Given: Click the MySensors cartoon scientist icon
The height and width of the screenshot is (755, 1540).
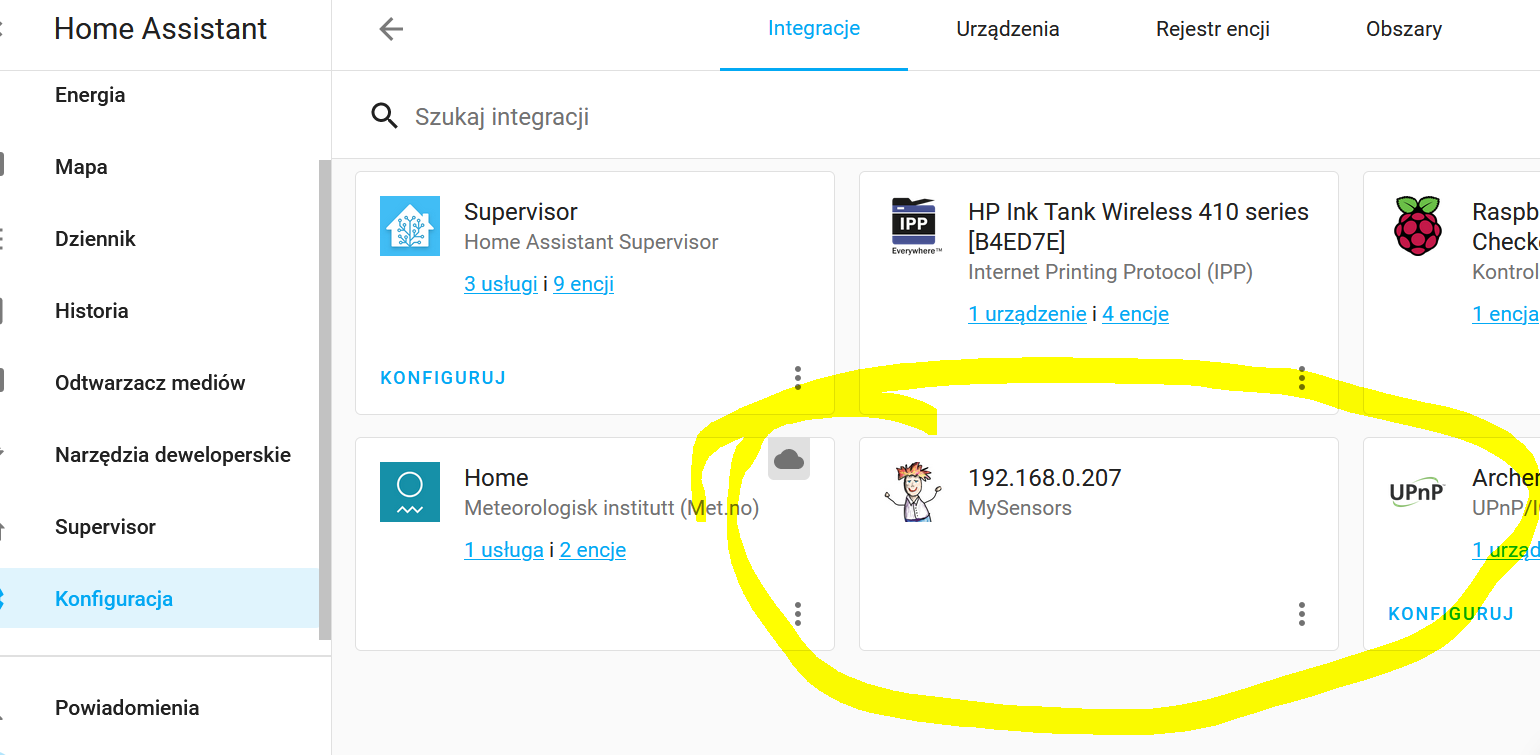Looking at the screenshot, I should (x=913, y=492).
